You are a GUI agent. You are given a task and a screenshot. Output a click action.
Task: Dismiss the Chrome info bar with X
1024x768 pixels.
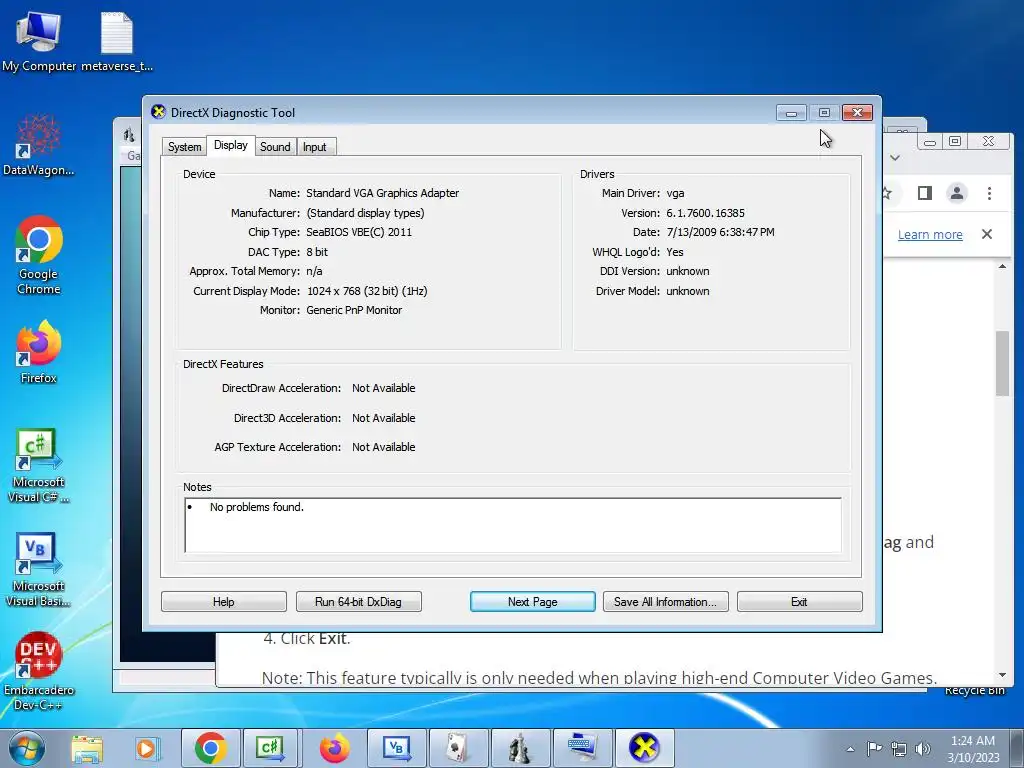click(x=987, y=234)
